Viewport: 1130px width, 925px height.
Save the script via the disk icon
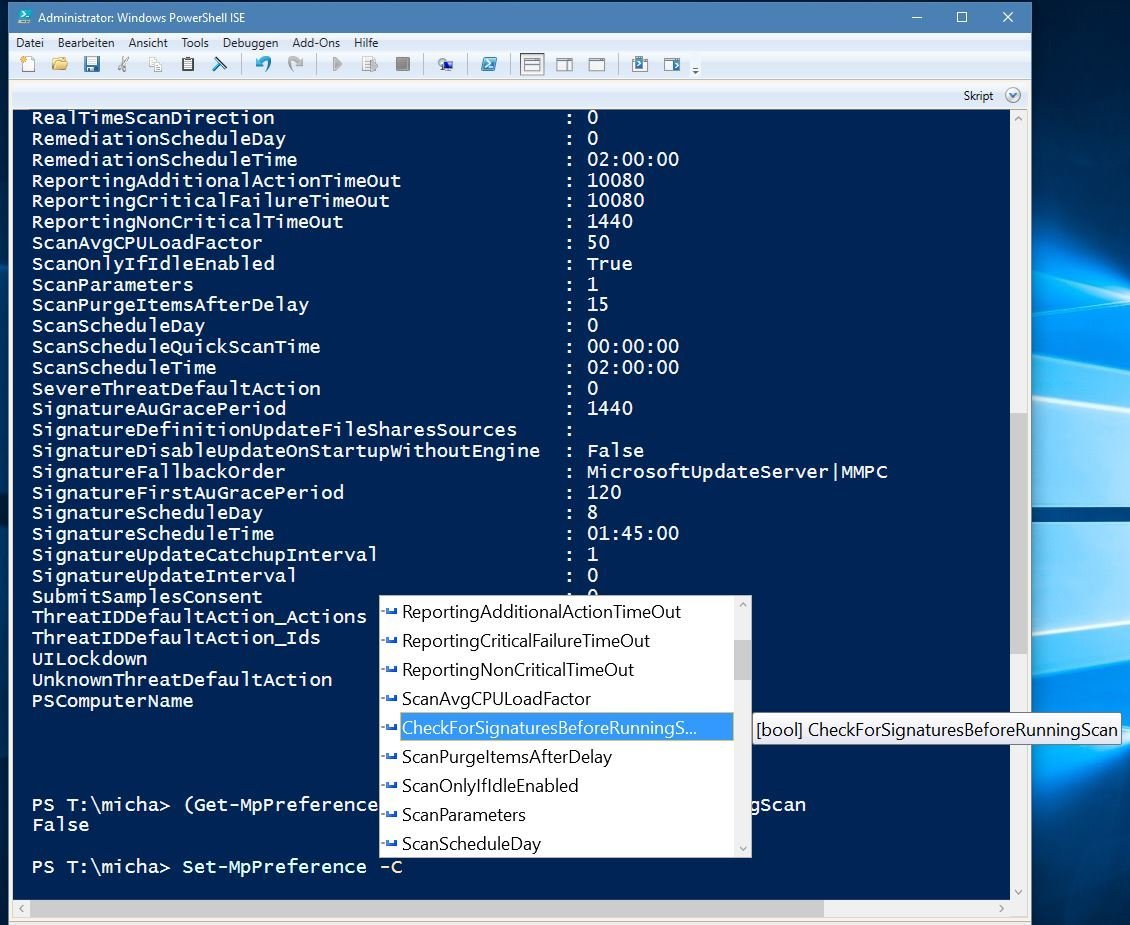(x=92, y=64)
